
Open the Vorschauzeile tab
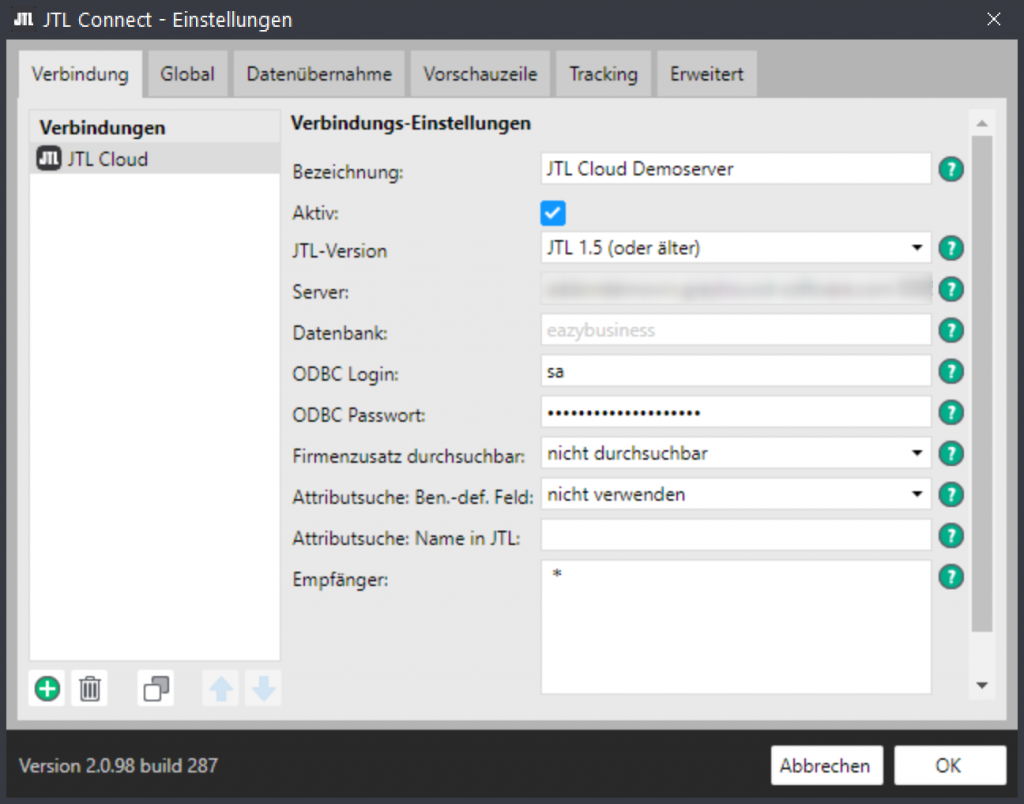pyautogui.click(x=480, y=74)
